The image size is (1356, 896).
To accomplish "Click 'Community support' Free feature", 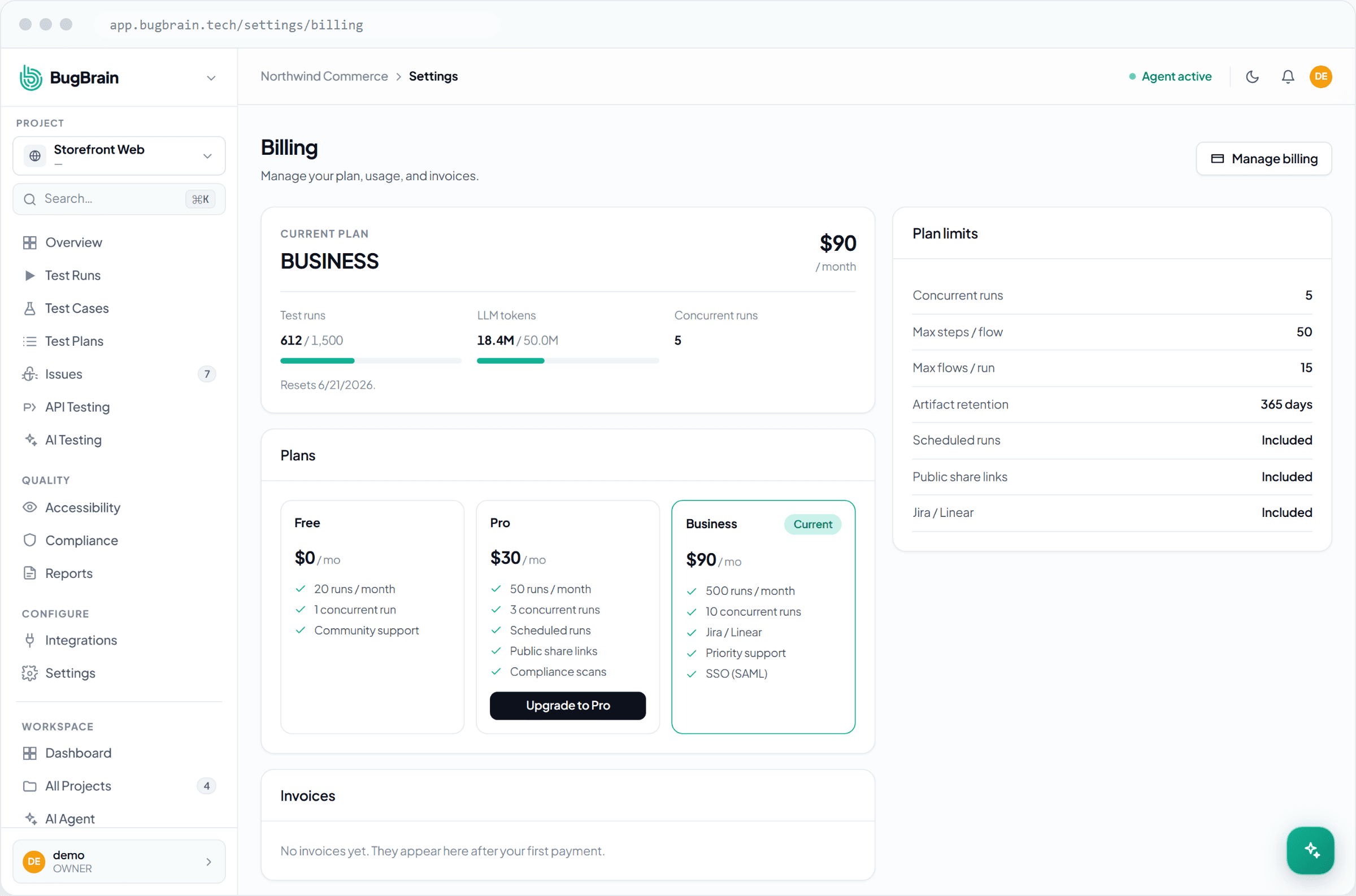I will 366,630.
